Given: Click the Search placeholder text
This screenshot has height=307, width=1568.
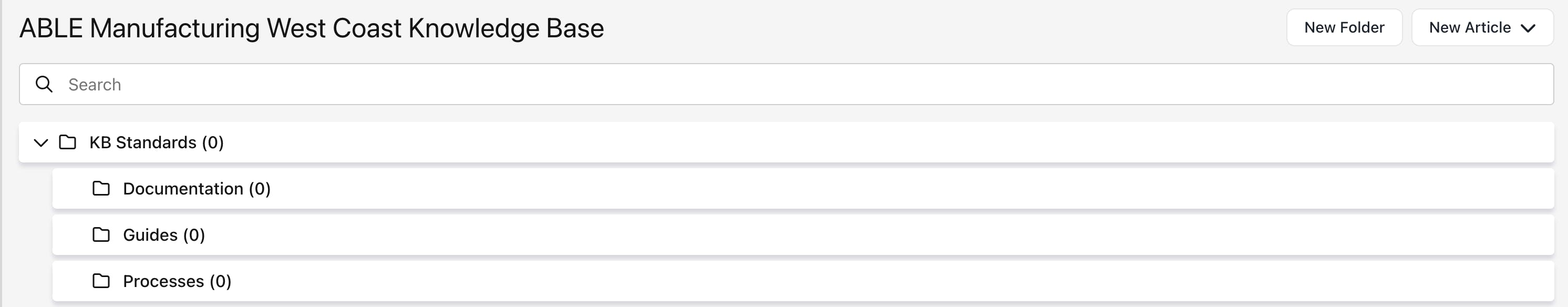Looking at the screenshot, I should [x=95, y=84].
